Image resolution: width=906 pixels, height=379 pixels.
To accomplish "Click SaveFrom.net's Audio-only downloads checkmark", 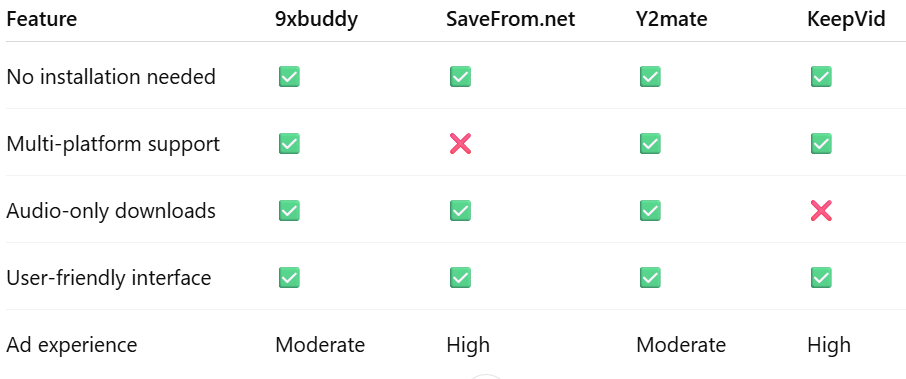I will pyautogui.click(x=460, y=211).
